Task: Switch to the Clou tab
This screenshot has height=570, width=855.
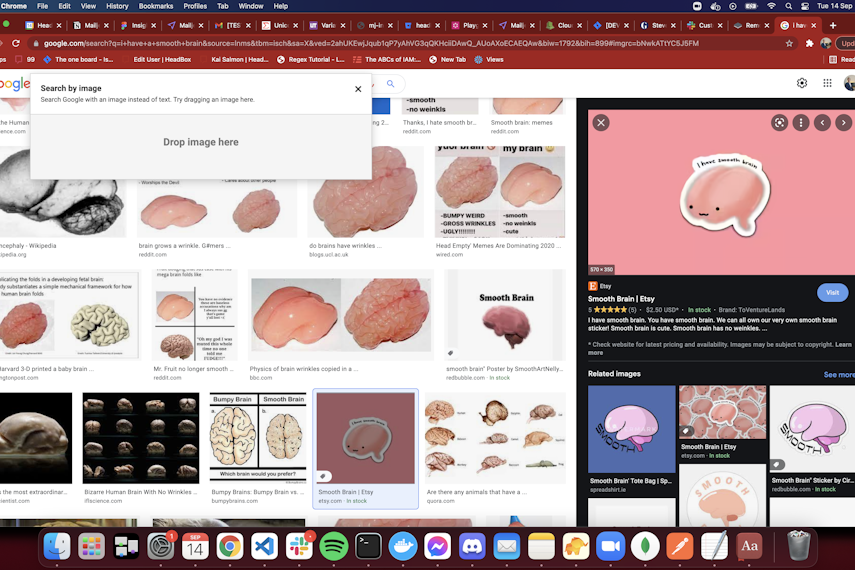Action: 564,25
